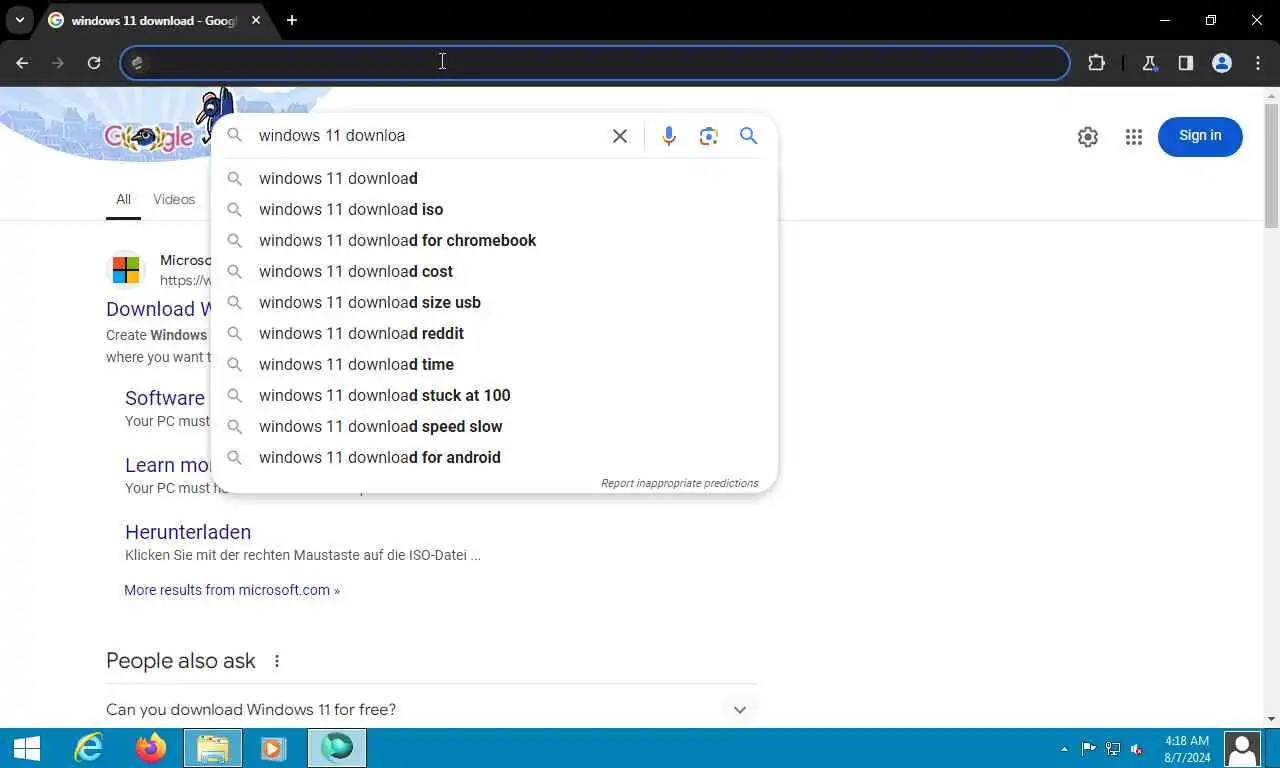Screen dimensions: 1280x768
Task: Open 'More results from microsoft.com' link
Action: 232,590
